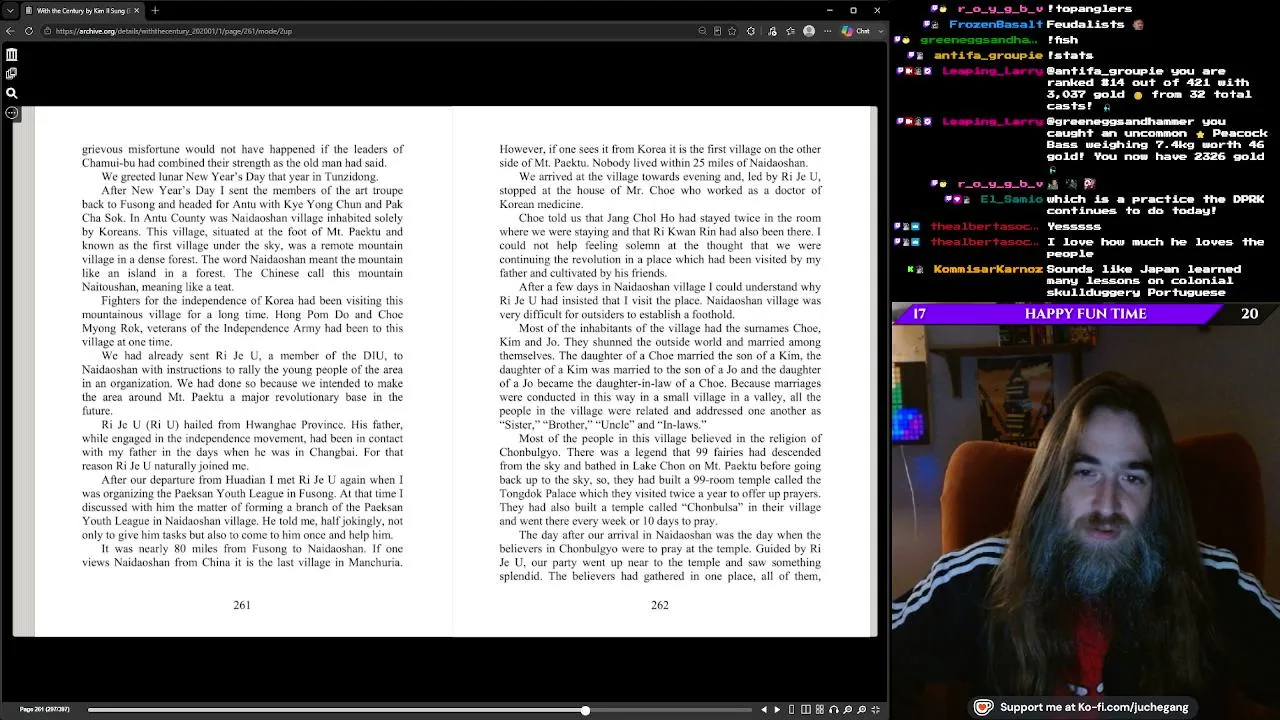Flip to the next page with the right arrow
Screen dimensions: 1280x720
click(777, 710)
